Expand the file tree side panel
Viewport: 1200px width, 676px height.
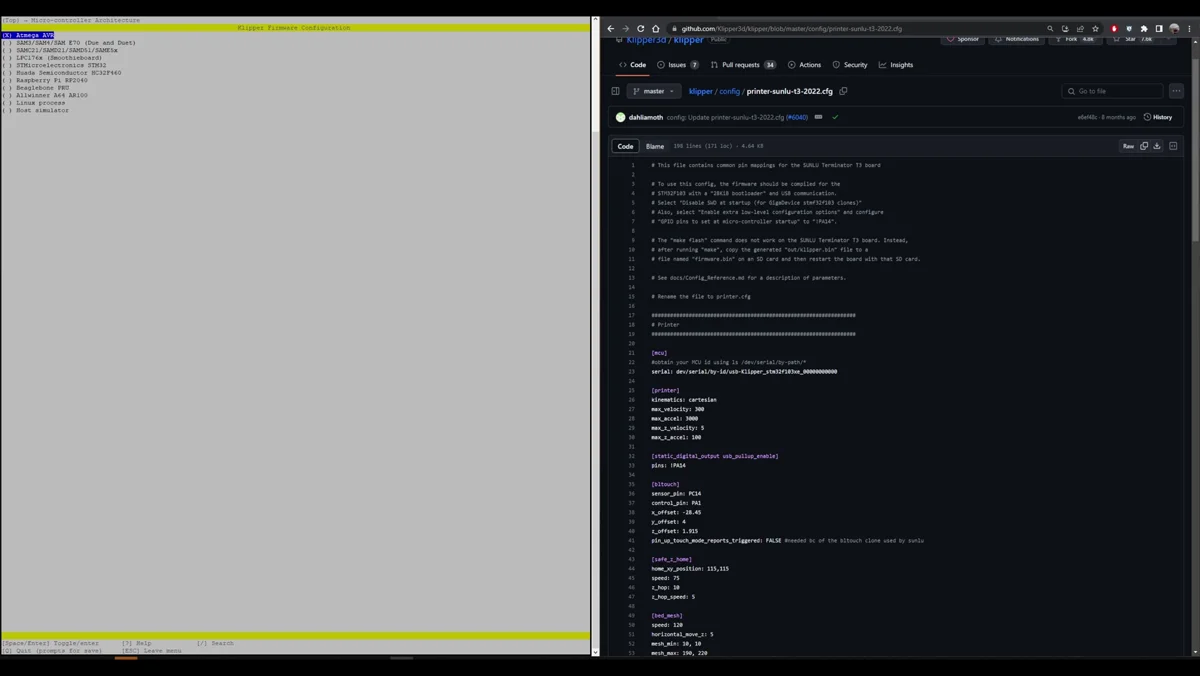pos(616,91)
